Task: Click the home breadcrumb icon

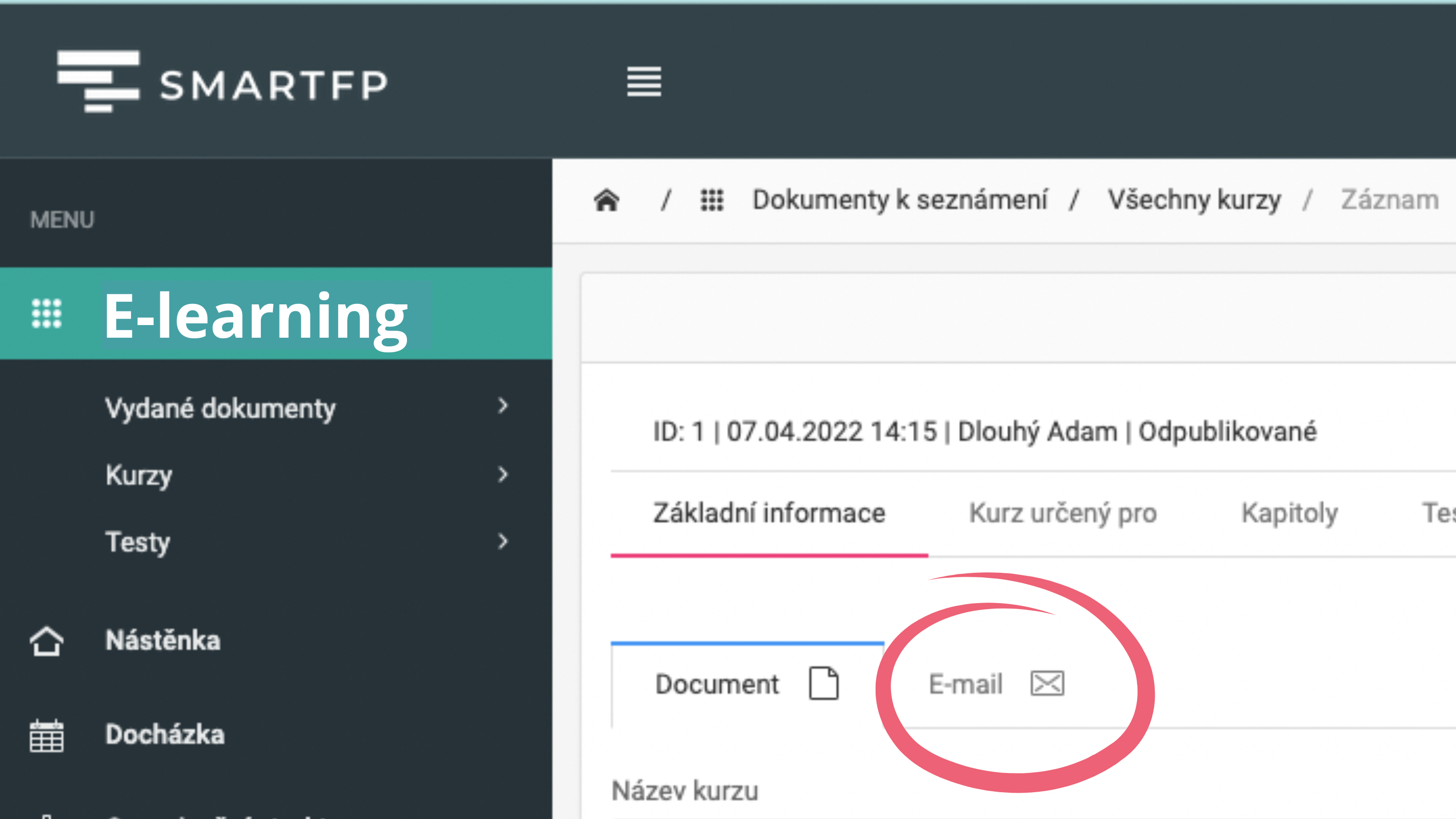Action: (607, 200)
